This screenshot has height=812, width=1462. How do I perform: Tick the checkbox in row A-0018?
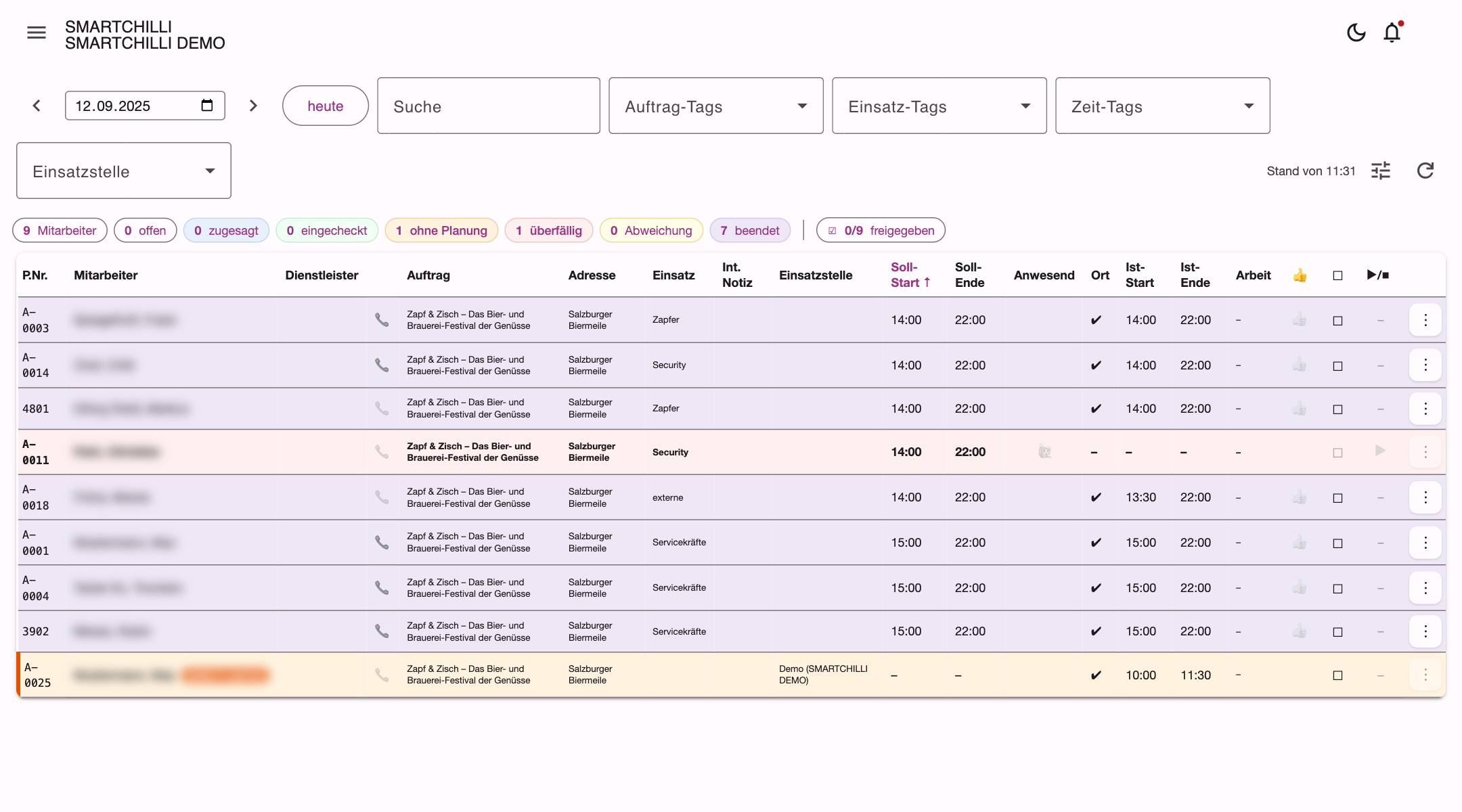coord(1337,498)
